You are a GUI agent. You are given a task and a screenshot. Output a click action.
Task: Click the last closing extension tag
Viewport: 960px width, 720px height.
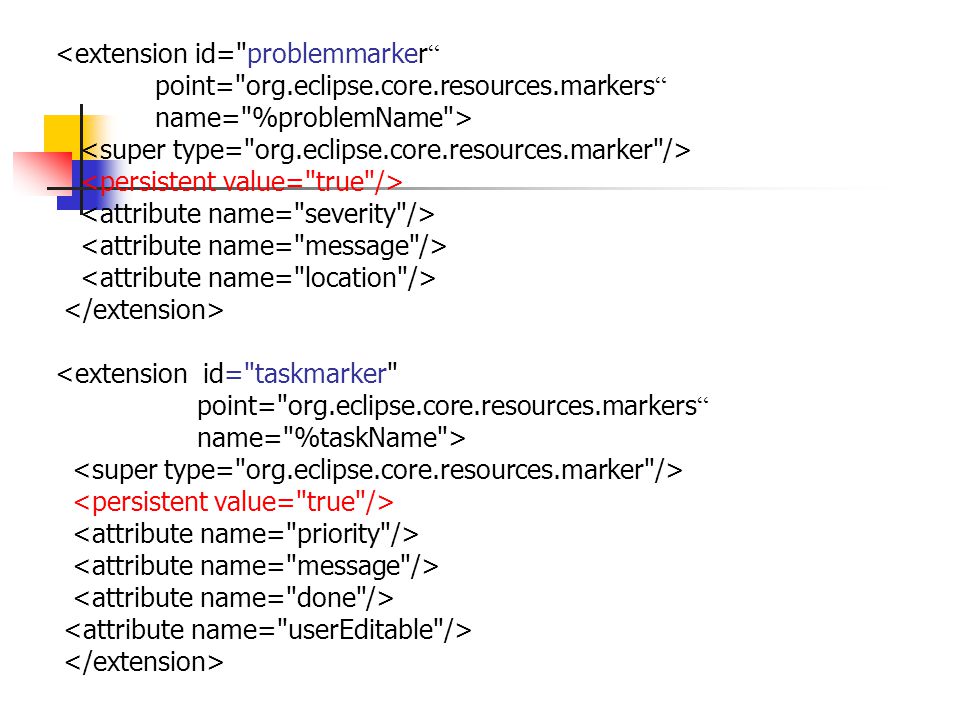(144, 662)
